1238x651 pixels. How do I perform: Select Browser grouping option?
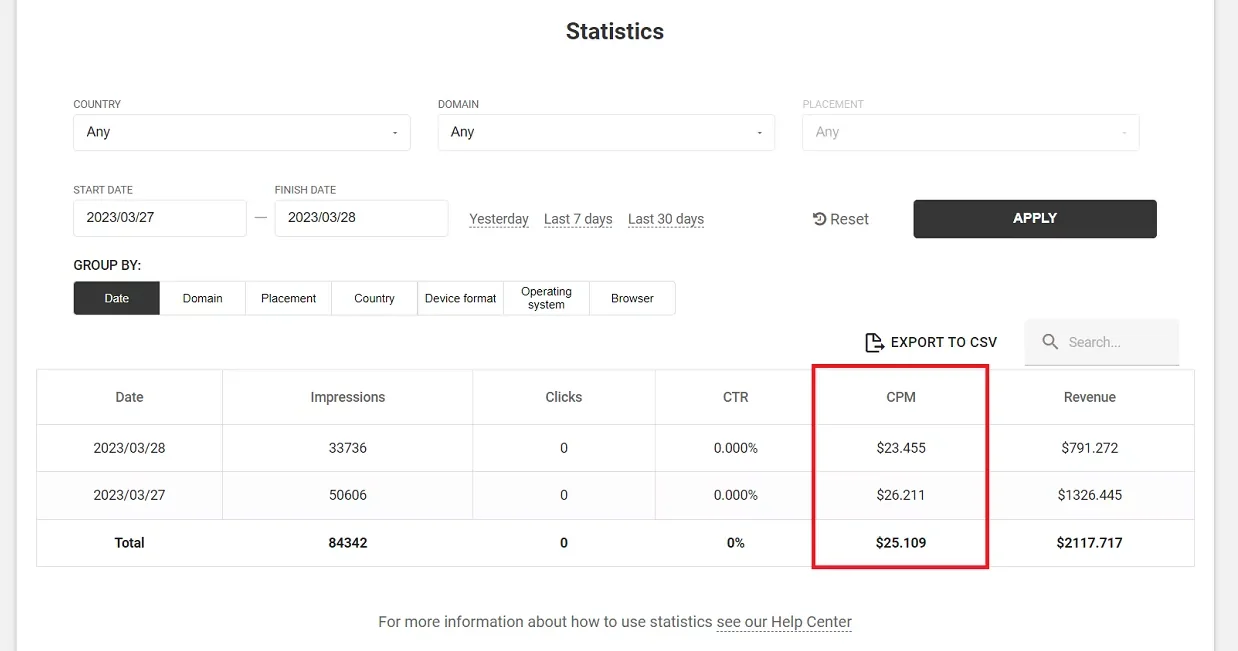(632, 298)
